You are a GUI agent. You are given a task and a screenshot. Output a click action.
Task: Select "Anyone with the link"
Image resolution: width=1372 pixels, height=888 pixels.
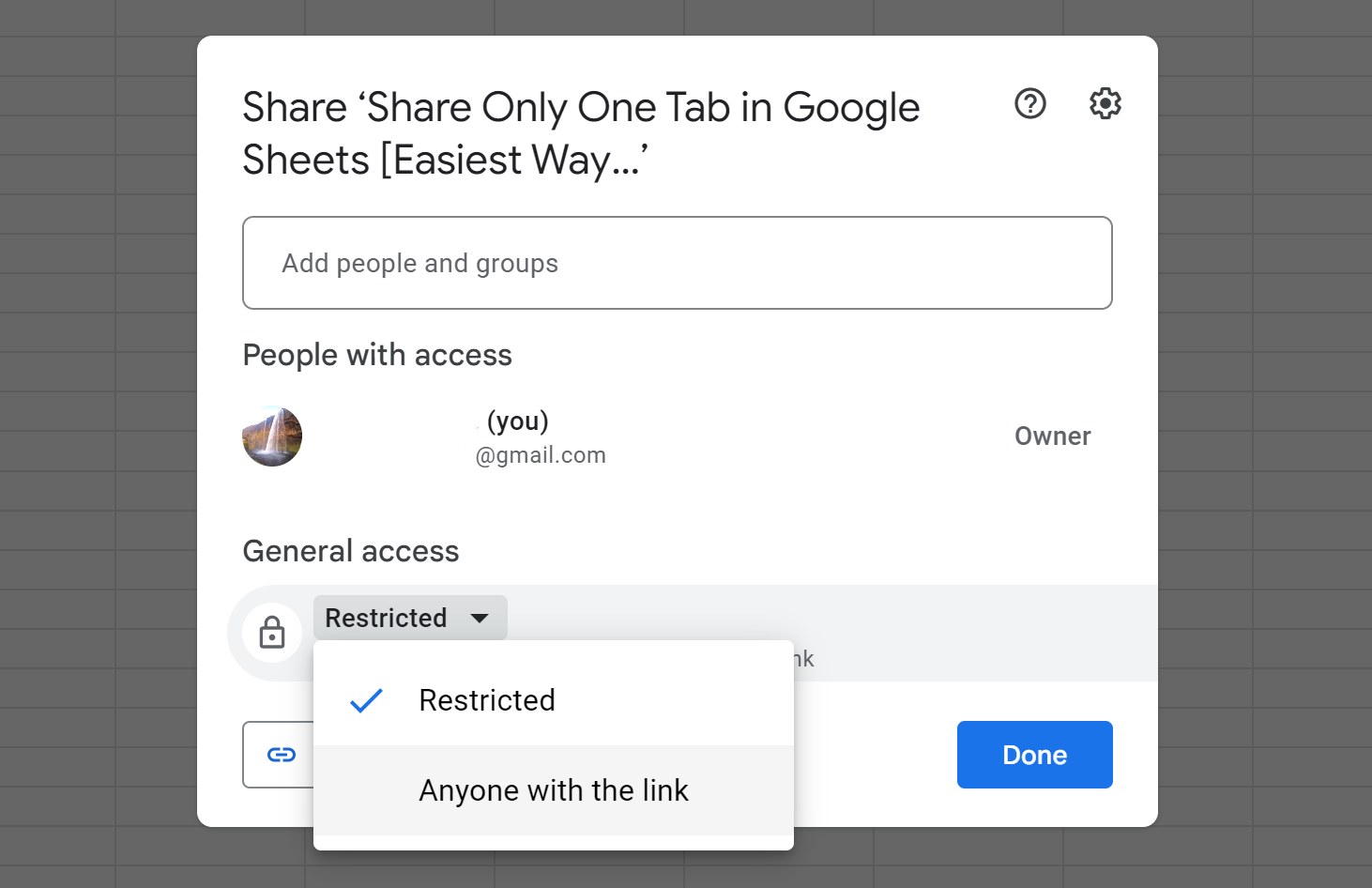click(554, 789)
